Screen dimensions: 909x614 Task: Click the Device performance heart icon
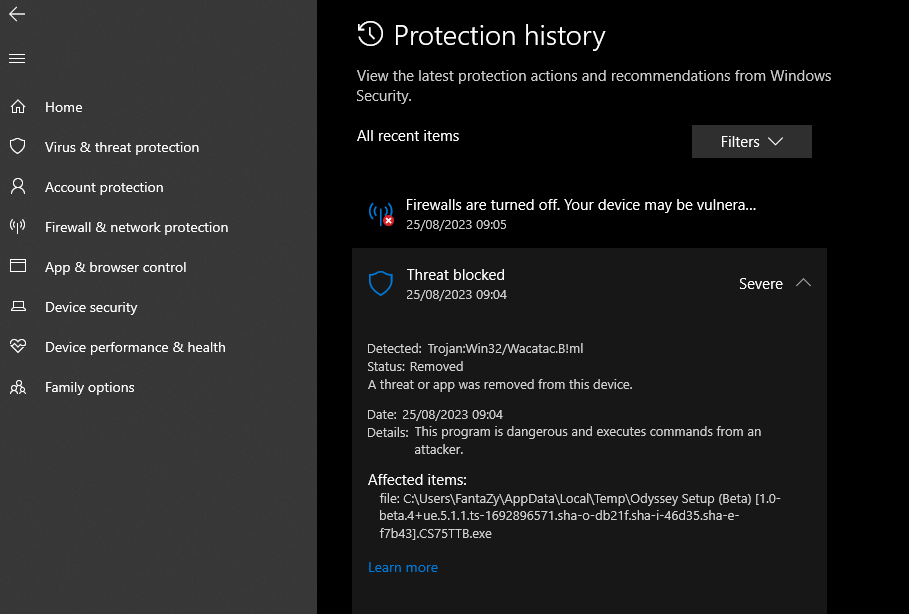pos(18,346)
